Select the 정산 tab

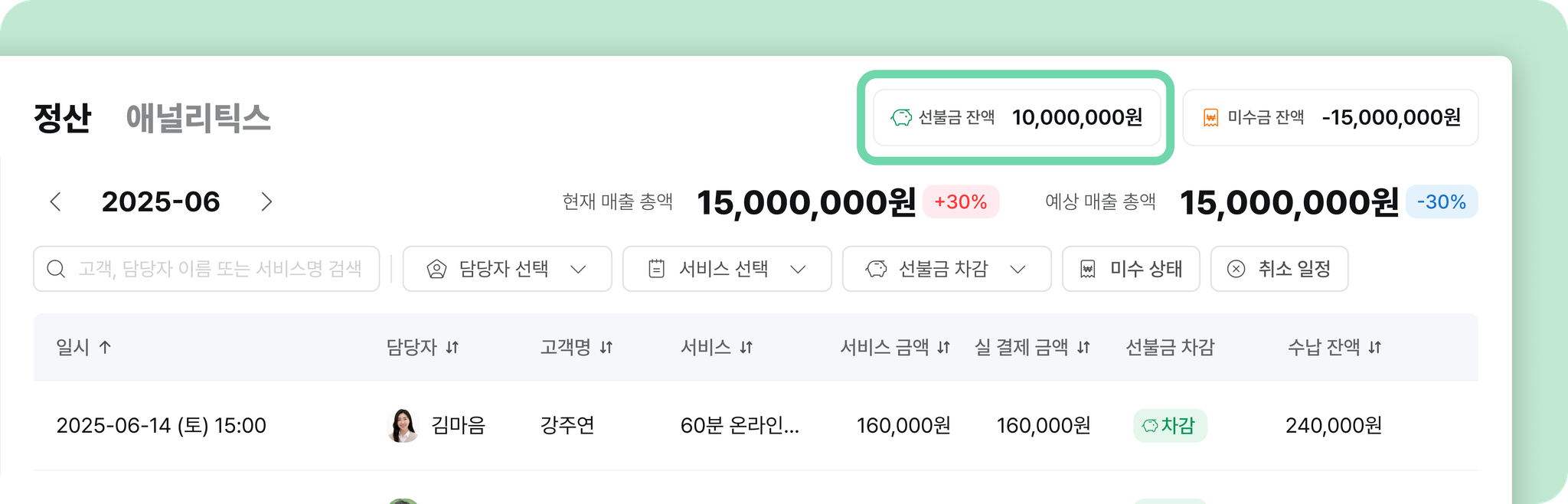pos(62,118)
